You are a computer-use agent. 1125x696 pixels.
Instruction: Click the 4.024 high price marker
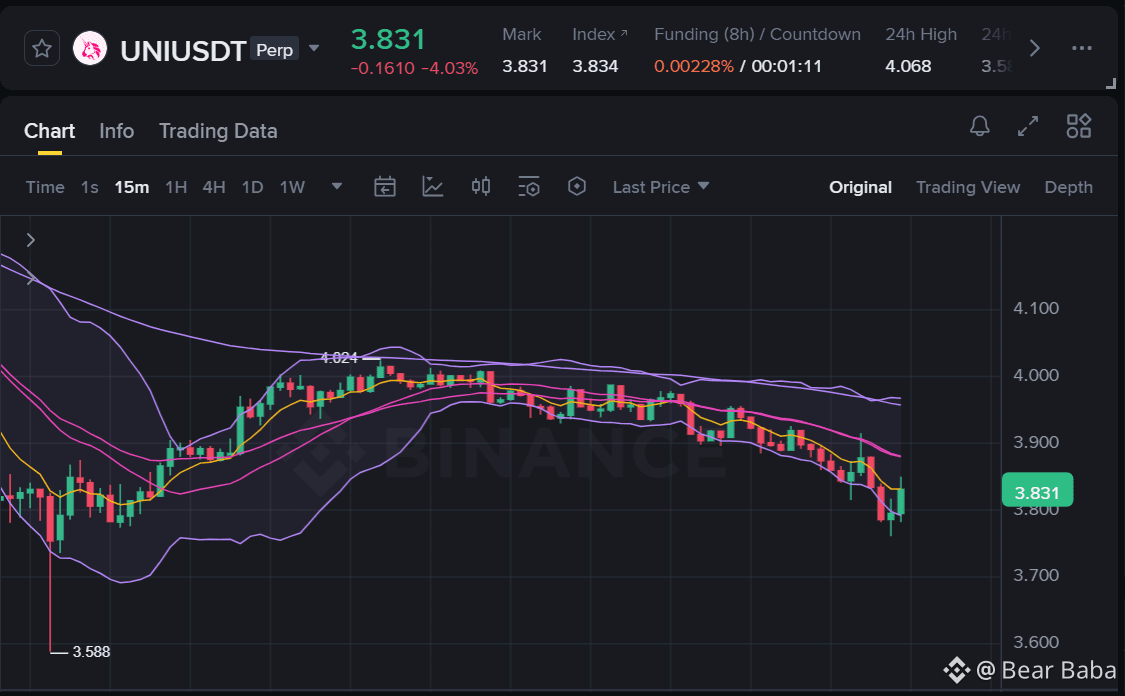coord(339,357)
